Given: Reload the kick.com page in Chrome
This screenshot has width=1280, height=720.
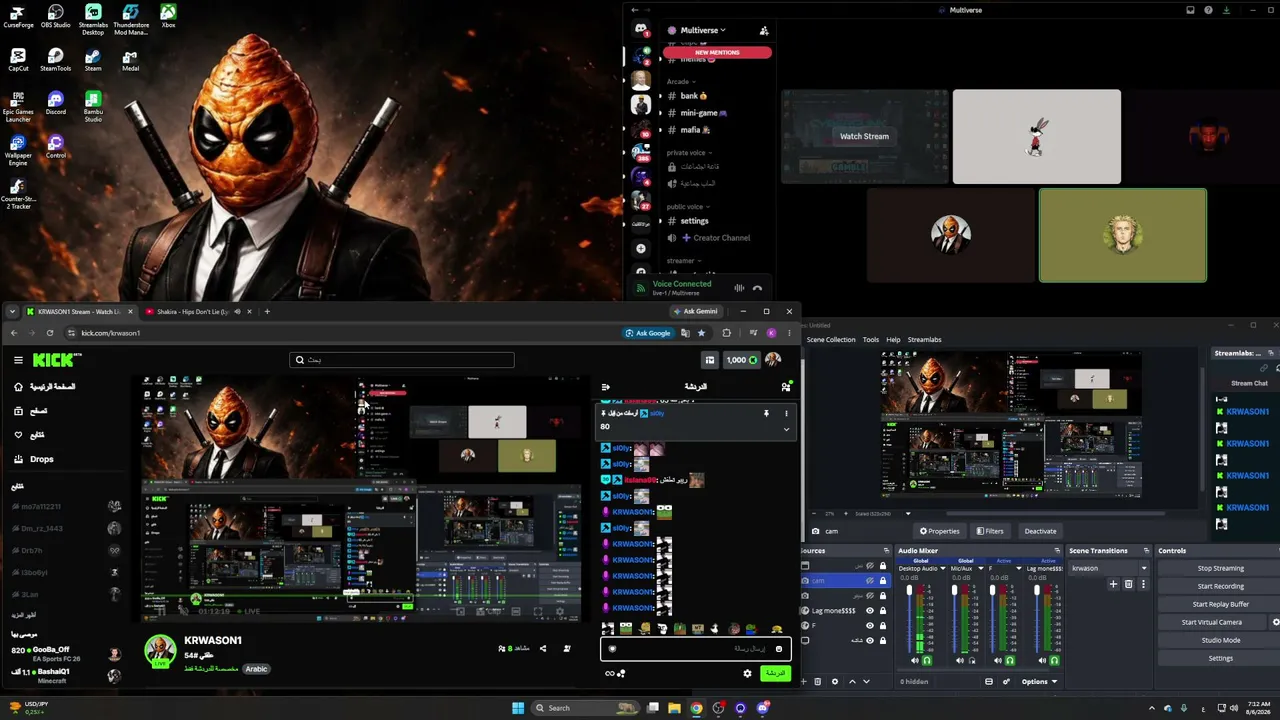Looking at the screenshot, I should 50,333.
